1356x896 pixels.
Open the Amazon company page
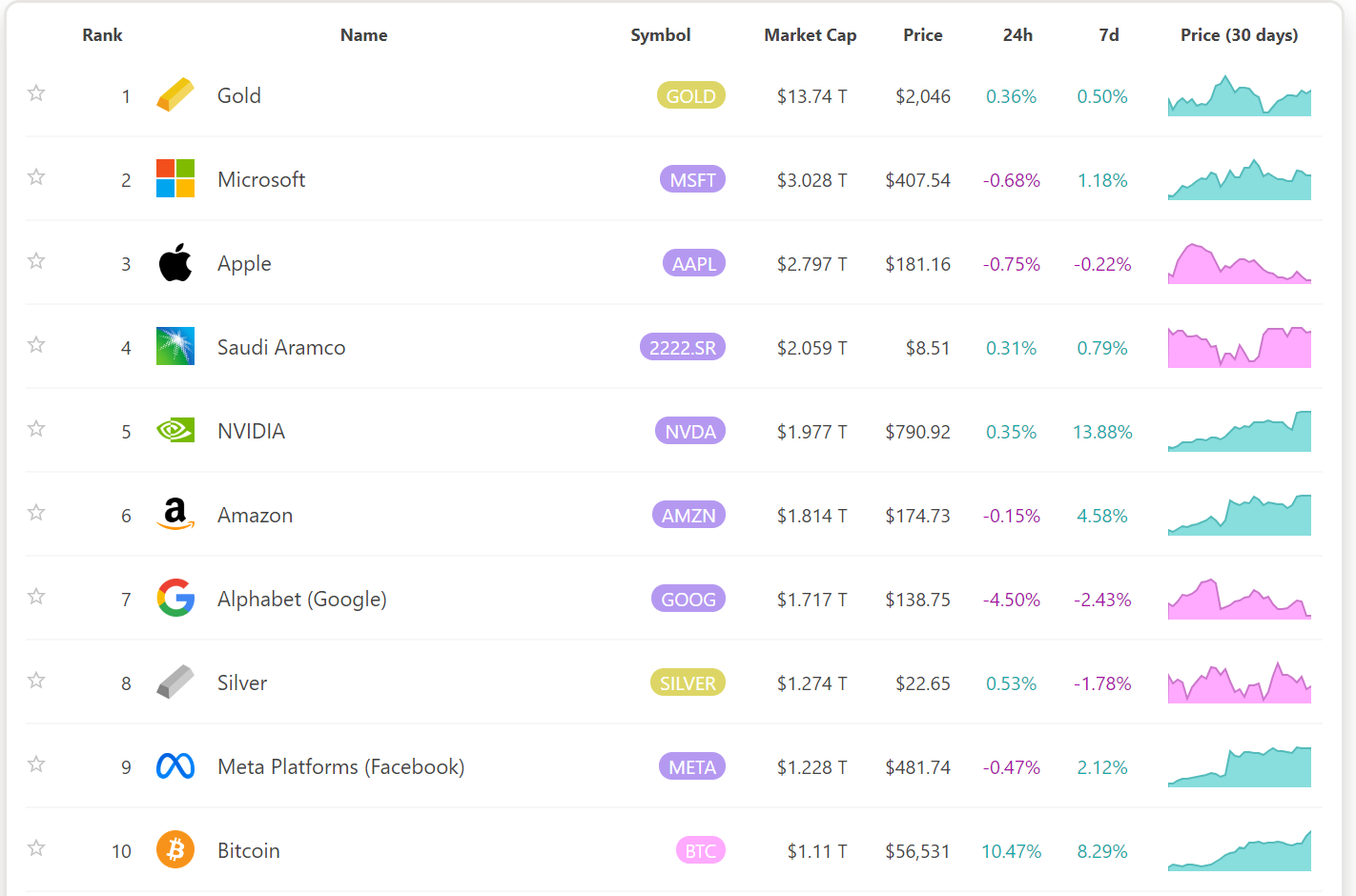(256, 515)
